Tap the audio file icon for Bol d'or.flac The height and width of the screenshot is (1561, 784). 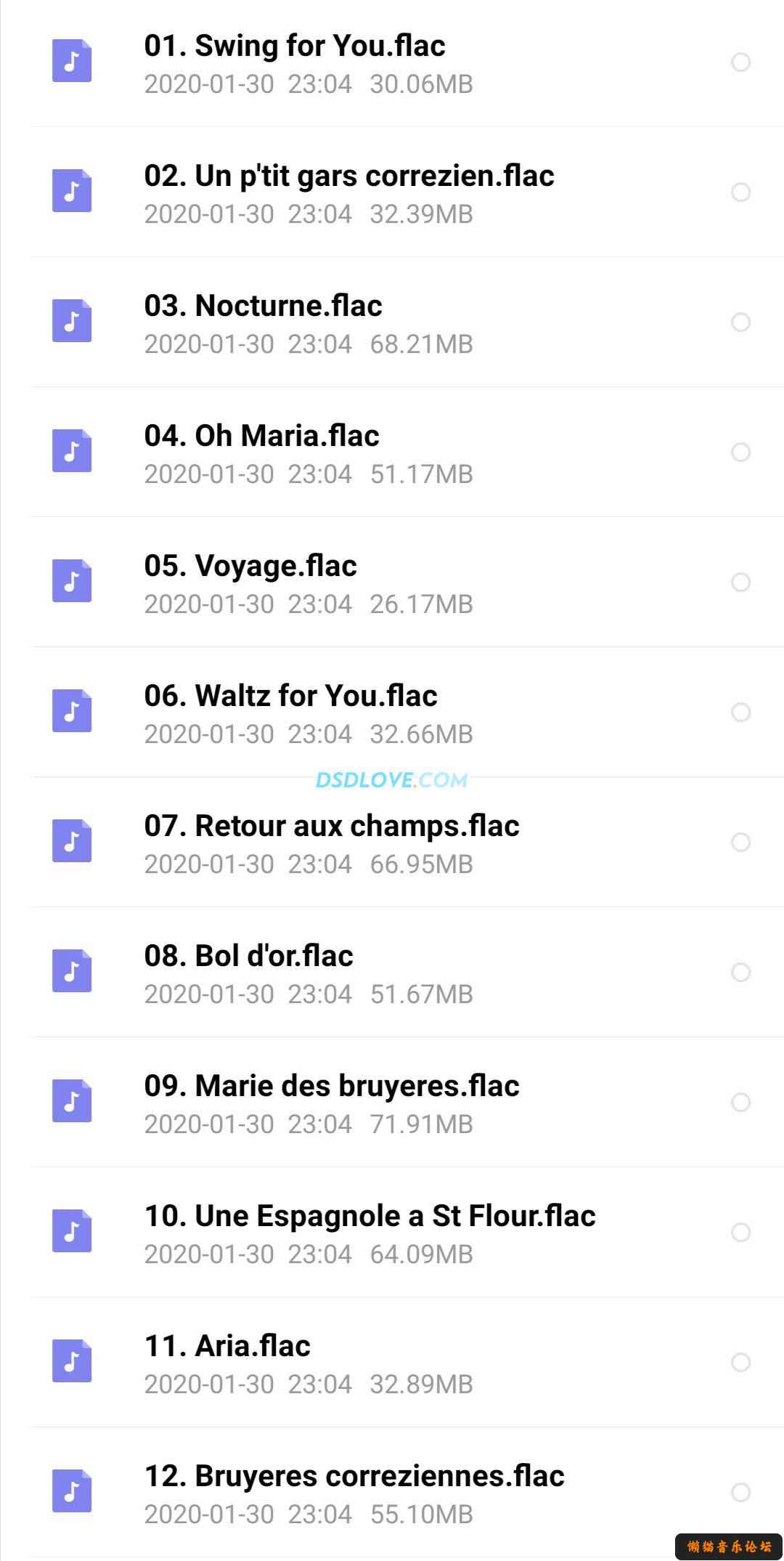(x=72, y=970)
